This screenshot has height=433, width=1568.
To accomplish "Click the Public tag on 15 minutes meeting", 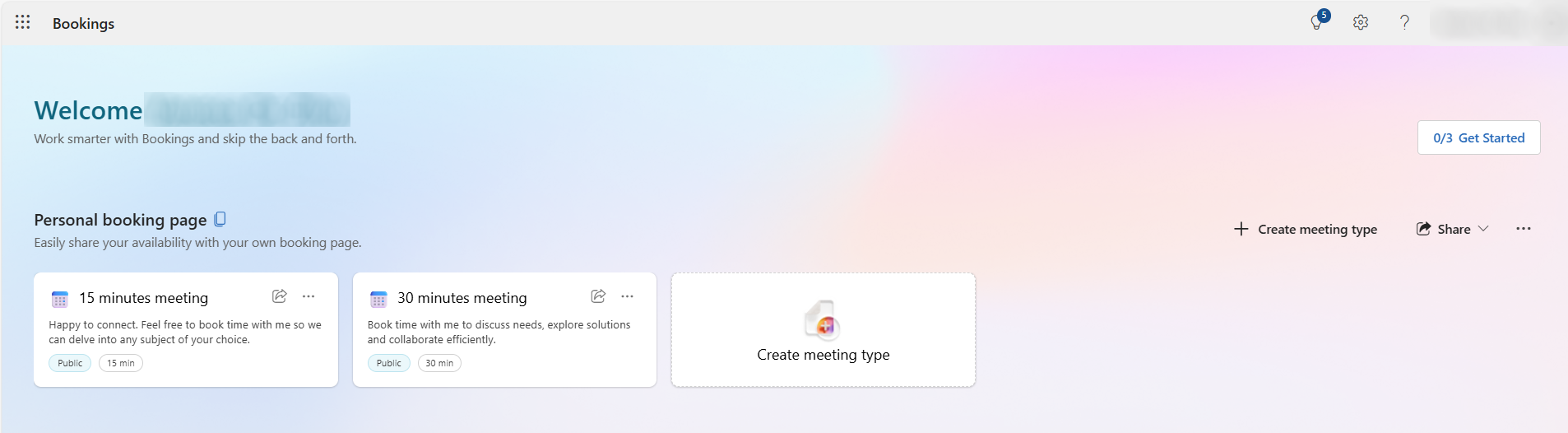I will coord(70,363).
